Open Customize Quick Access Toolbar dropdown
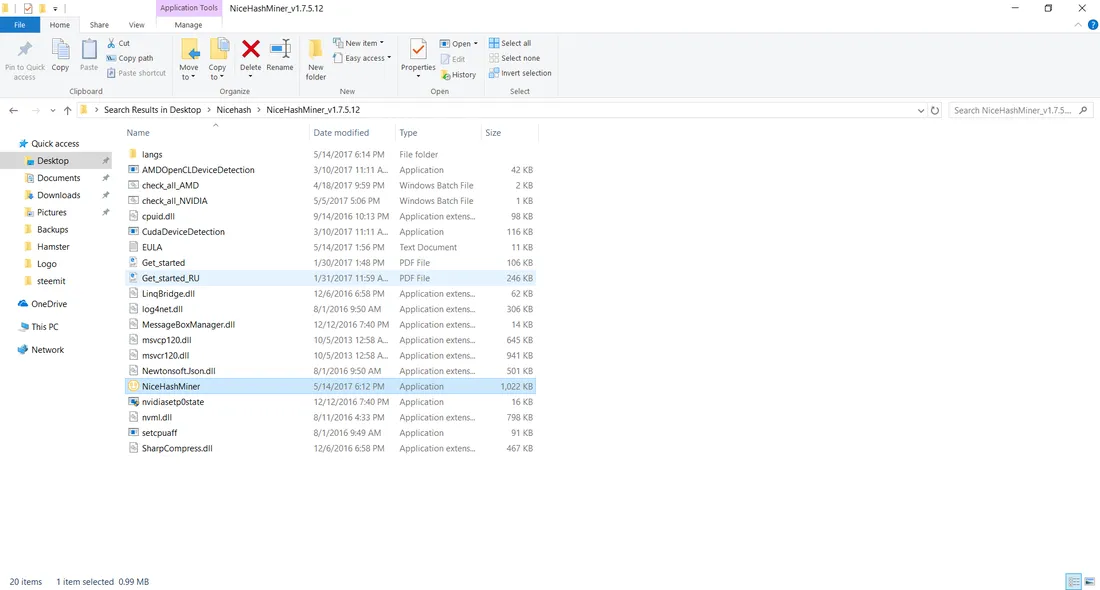1100x590 pixels. click(x=55, y=8)
